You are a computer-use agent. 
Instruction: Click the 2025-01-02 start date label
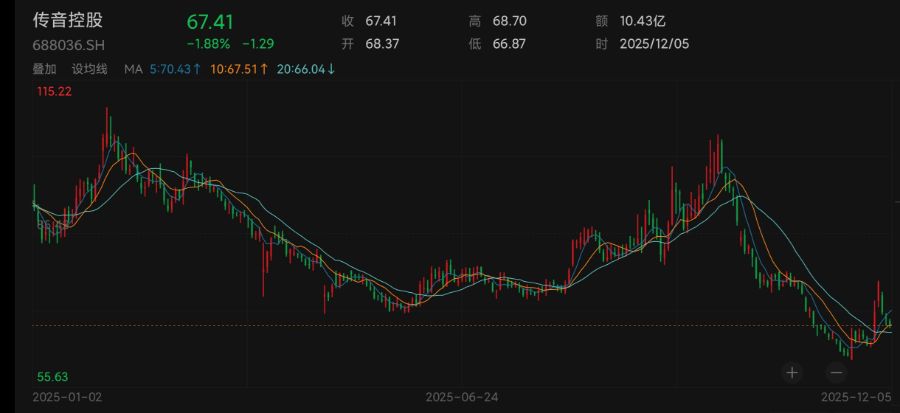click(x=68, y=397)
